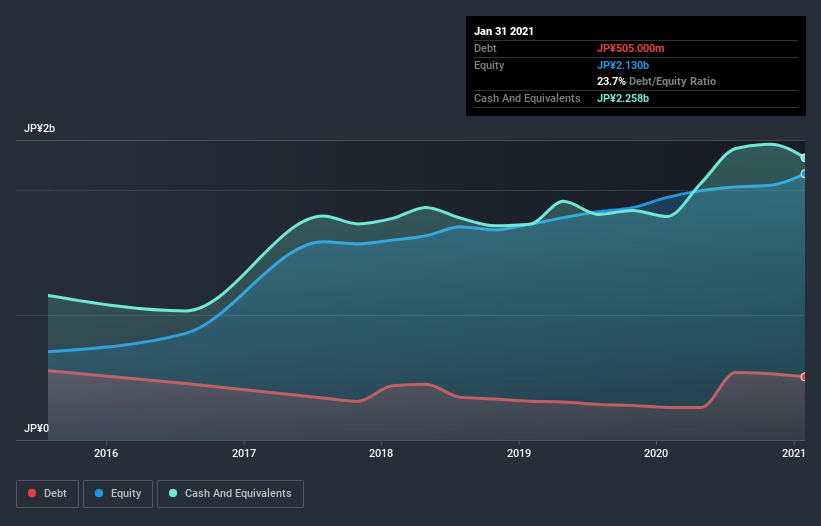Toggle the Equity series legend button
Viewport: 821px width, 526px height.
point(118,494)
